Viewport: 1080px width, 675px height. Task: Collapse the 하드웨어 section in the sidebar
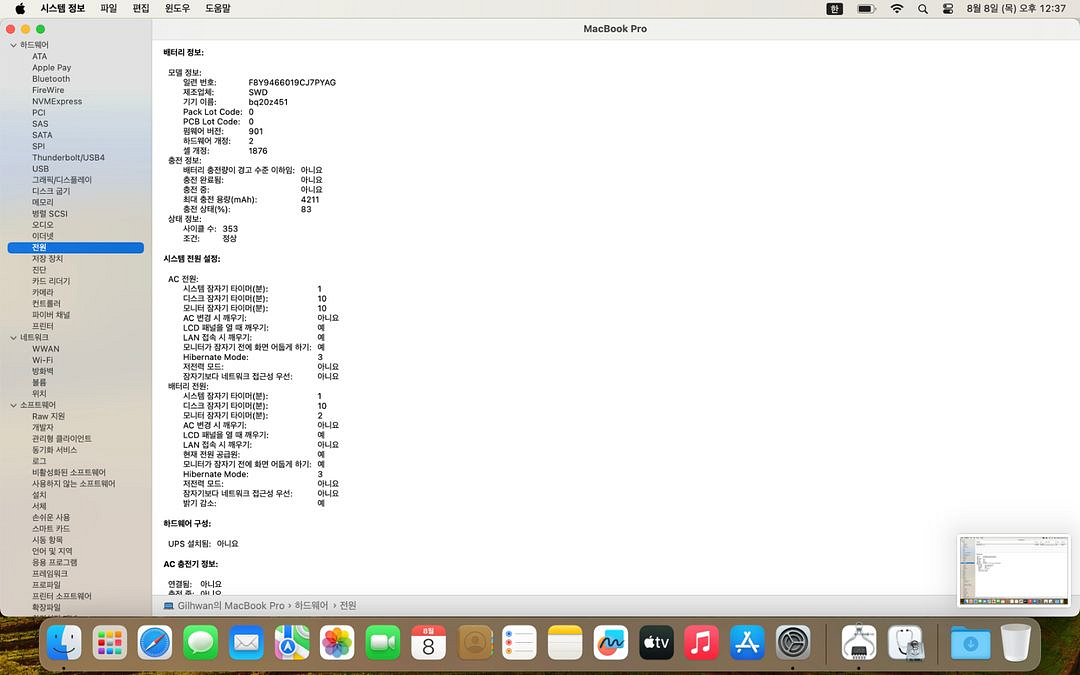[x=13, y=45]
